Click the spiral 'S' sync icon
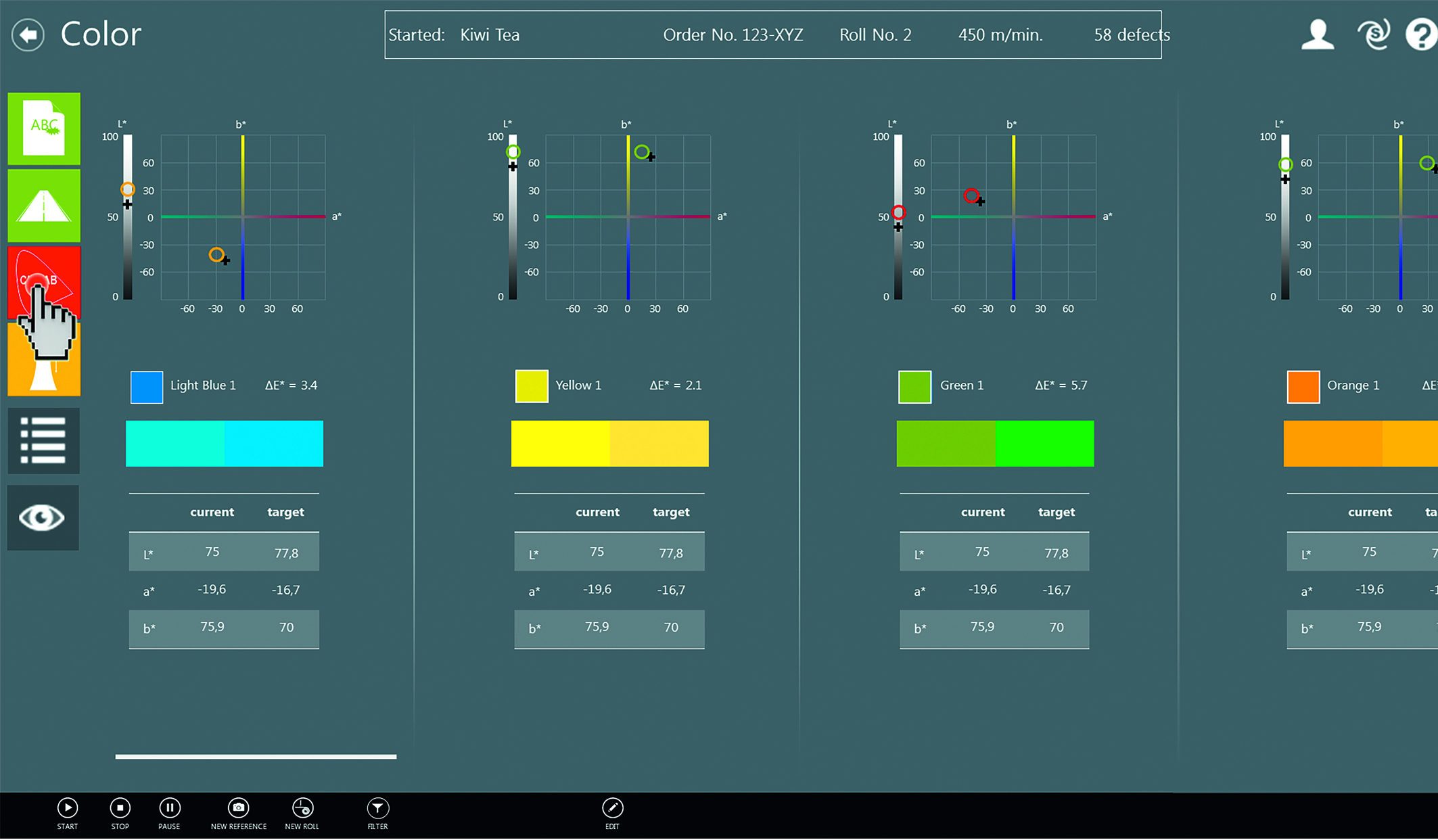The height and width of the screenshot is (840, 1438). click(1374, 32)
